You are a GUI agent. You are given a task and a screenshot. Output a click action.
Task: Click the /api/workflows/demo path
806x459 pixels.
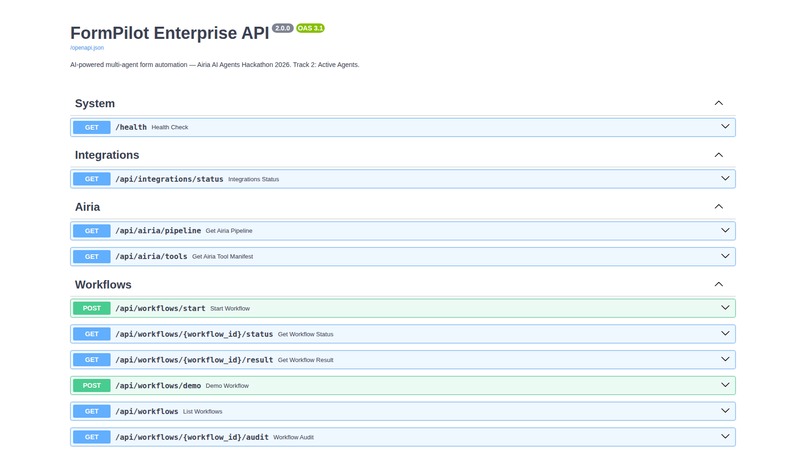tap(158, 385)
